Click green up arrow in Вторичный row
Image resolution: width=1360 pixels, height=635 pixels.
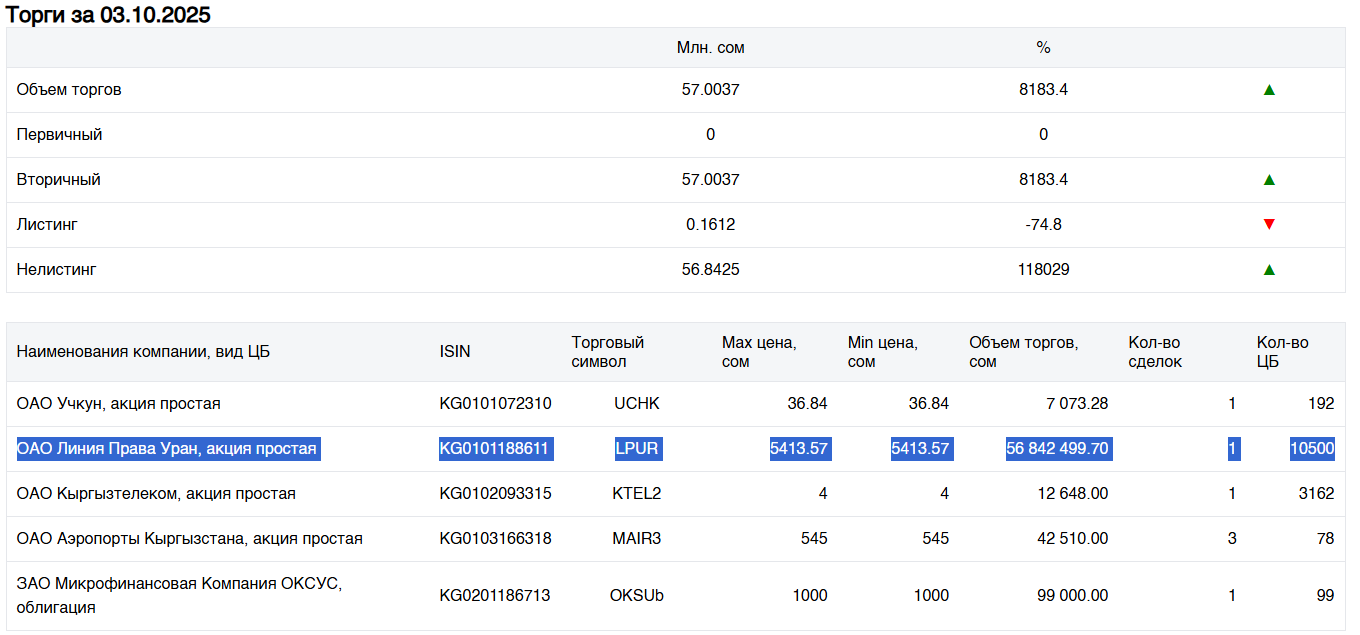[x=1269, y=180]
